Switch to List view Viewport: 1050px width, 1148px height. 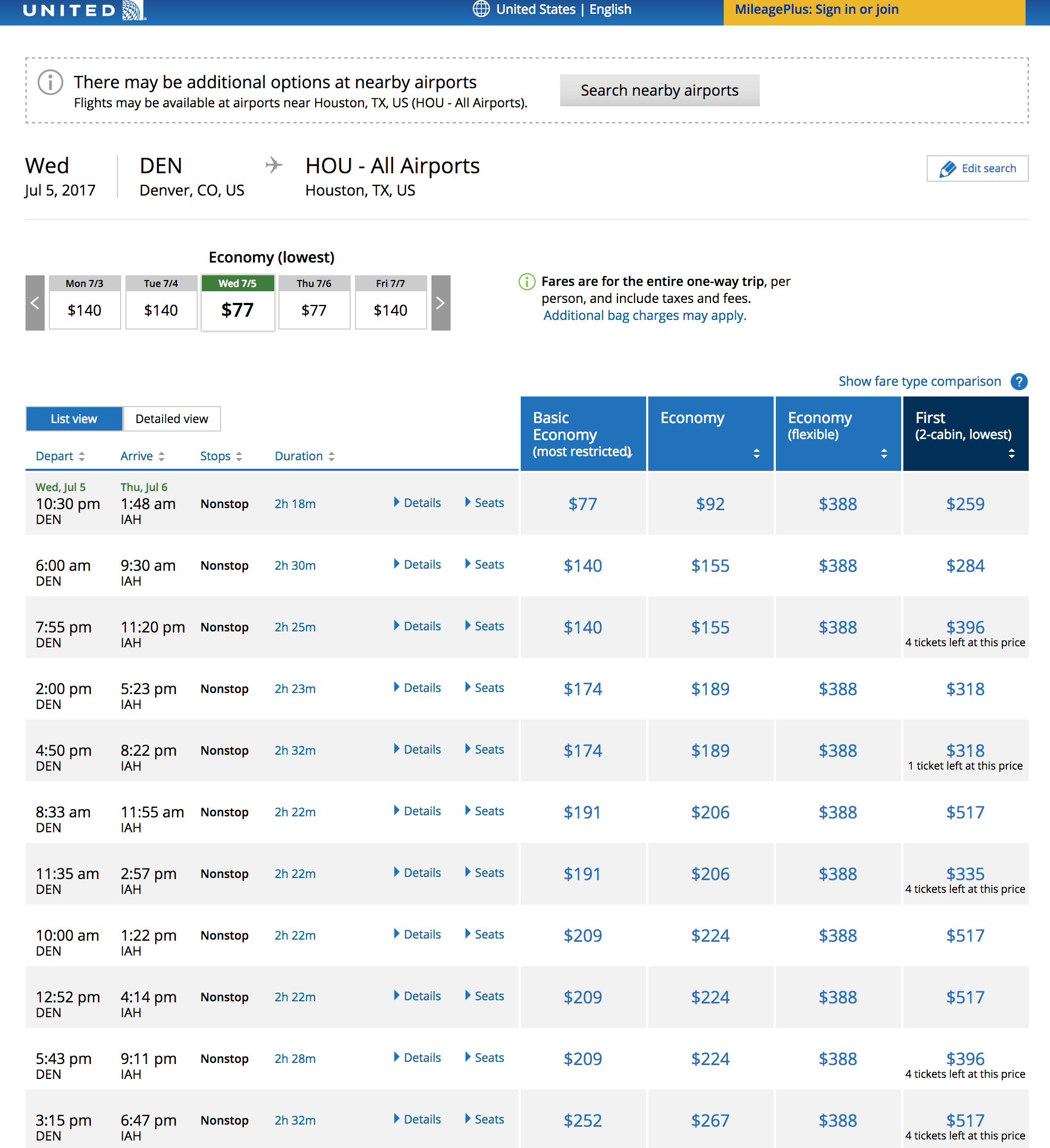[x=74, y=419]
